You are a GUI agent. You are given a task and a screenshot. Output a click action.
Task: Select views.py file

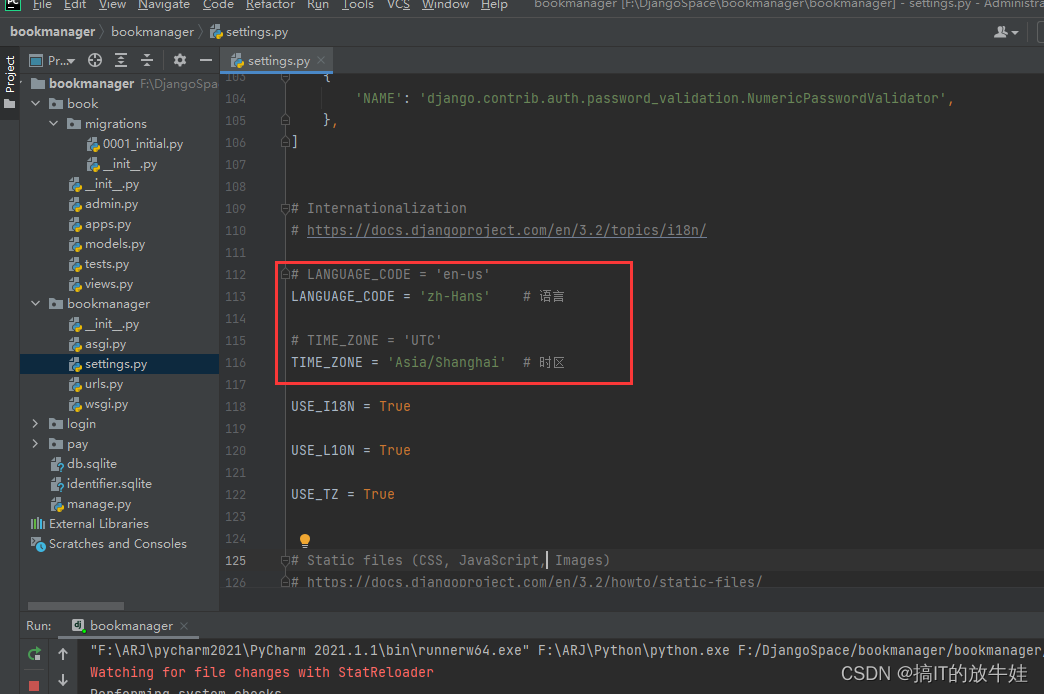coord(101,284)
